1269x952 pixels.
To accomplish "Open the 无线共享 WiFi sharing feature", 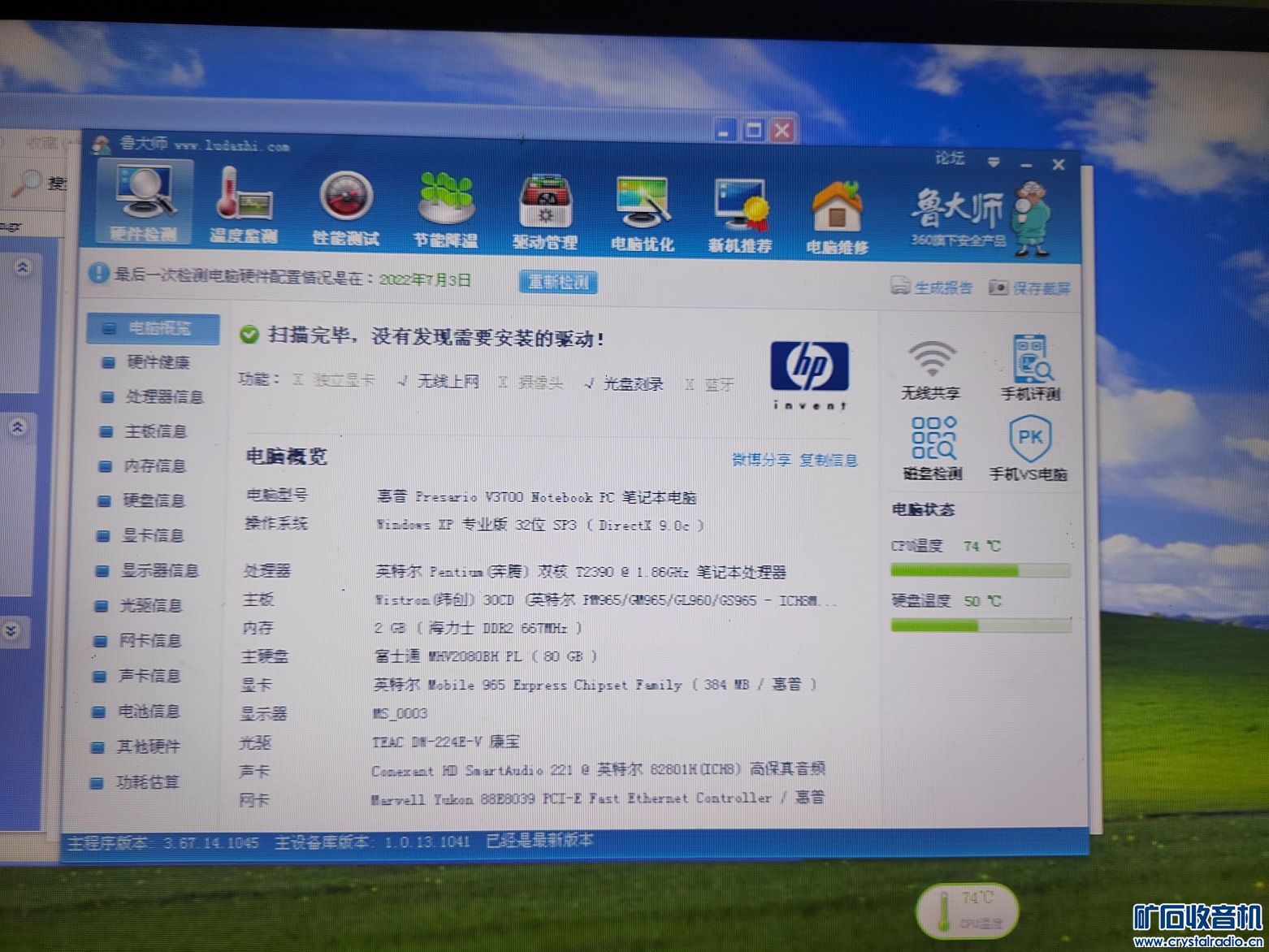I will (931, 370).
